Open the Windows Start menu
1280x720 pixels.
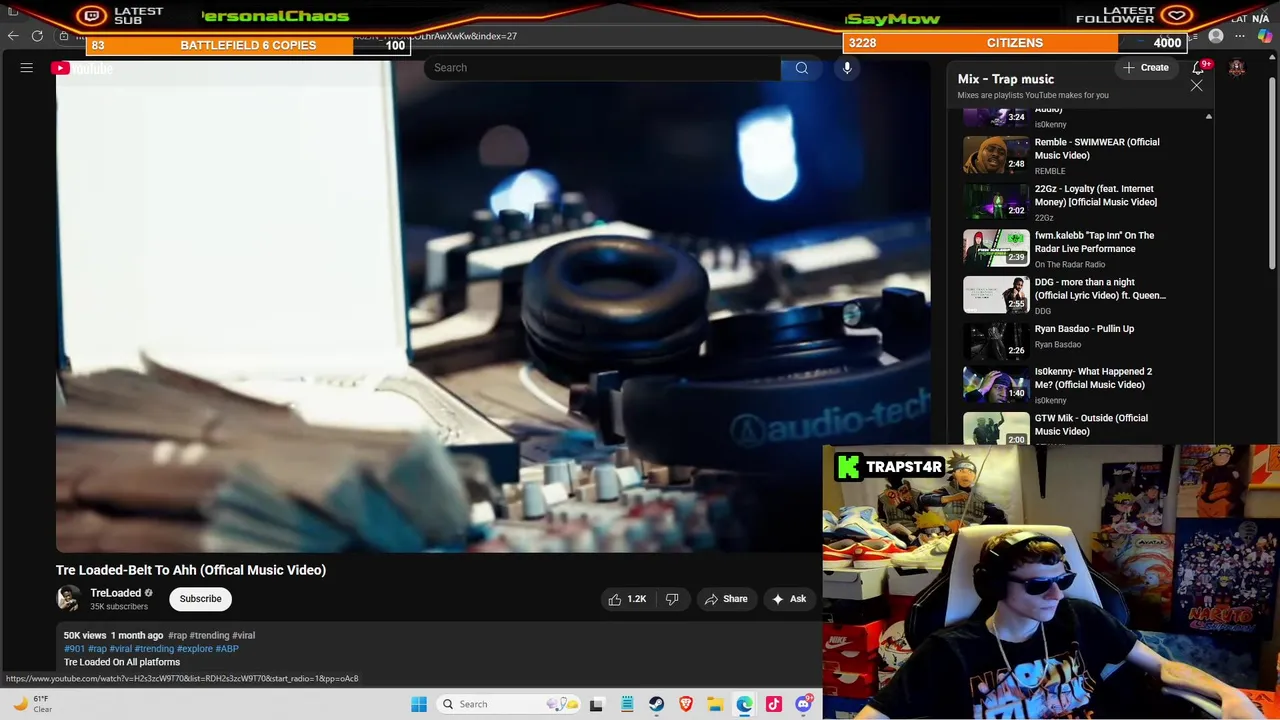click(419, 704)
